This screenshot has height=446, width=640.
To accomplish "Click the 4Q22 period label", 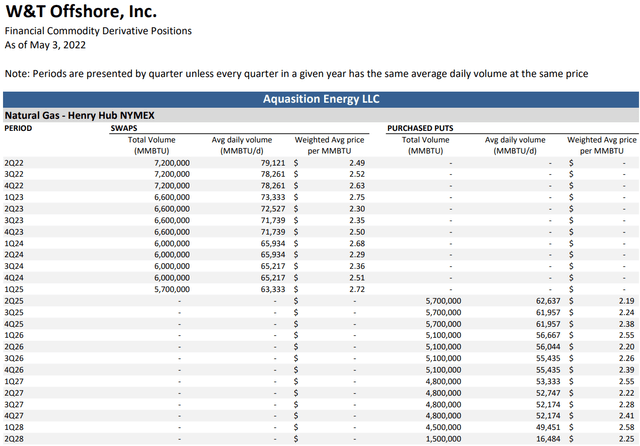I will [x=14, y=186].
